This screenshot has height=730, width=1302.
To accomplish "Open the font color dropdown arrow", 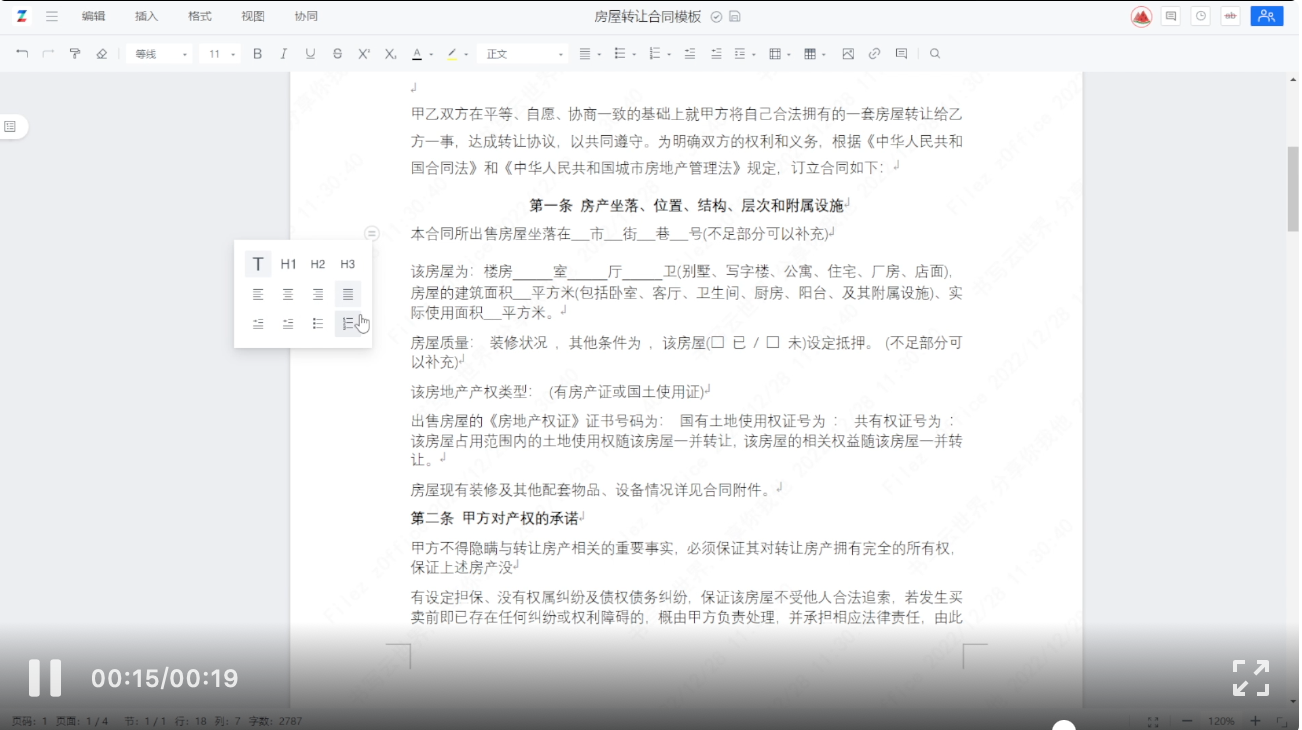I will pyautogui.click(x=431, y=55).
